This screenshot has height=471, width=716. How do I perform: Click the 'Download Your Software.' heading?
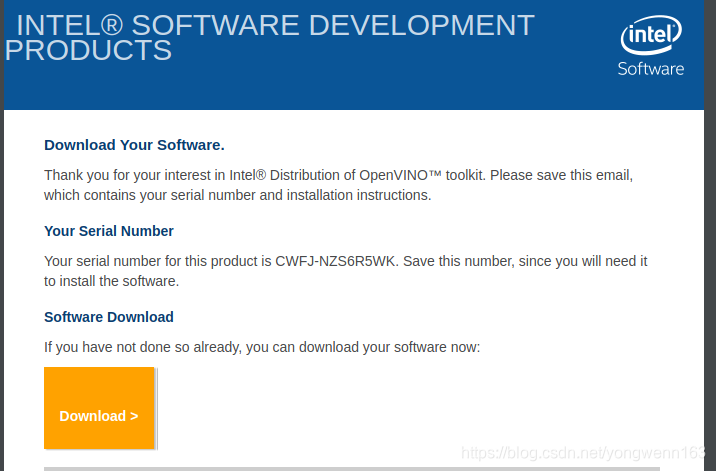(x=134, y=145)
